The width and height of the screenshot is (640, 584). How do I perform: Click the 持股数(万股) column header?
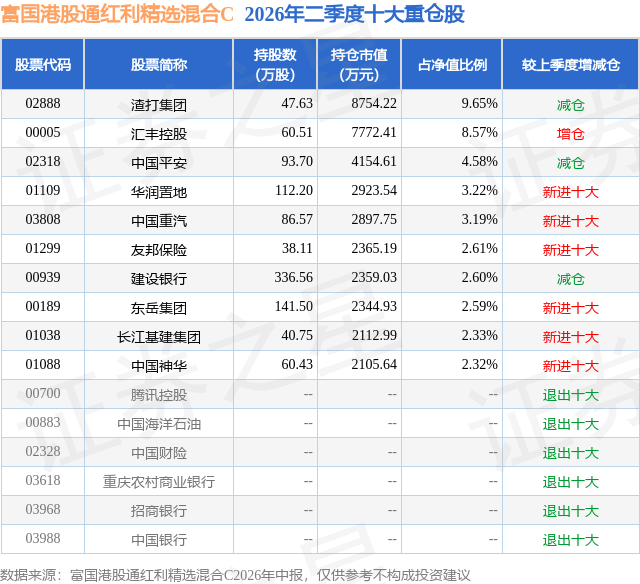(x=275, y=64)
